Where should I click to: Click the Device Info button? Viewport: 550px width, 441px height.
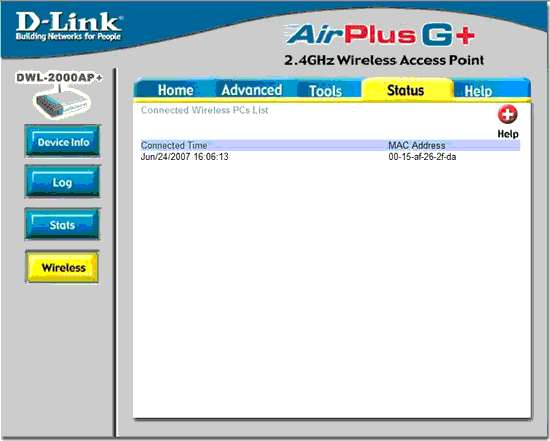(63, 141)
